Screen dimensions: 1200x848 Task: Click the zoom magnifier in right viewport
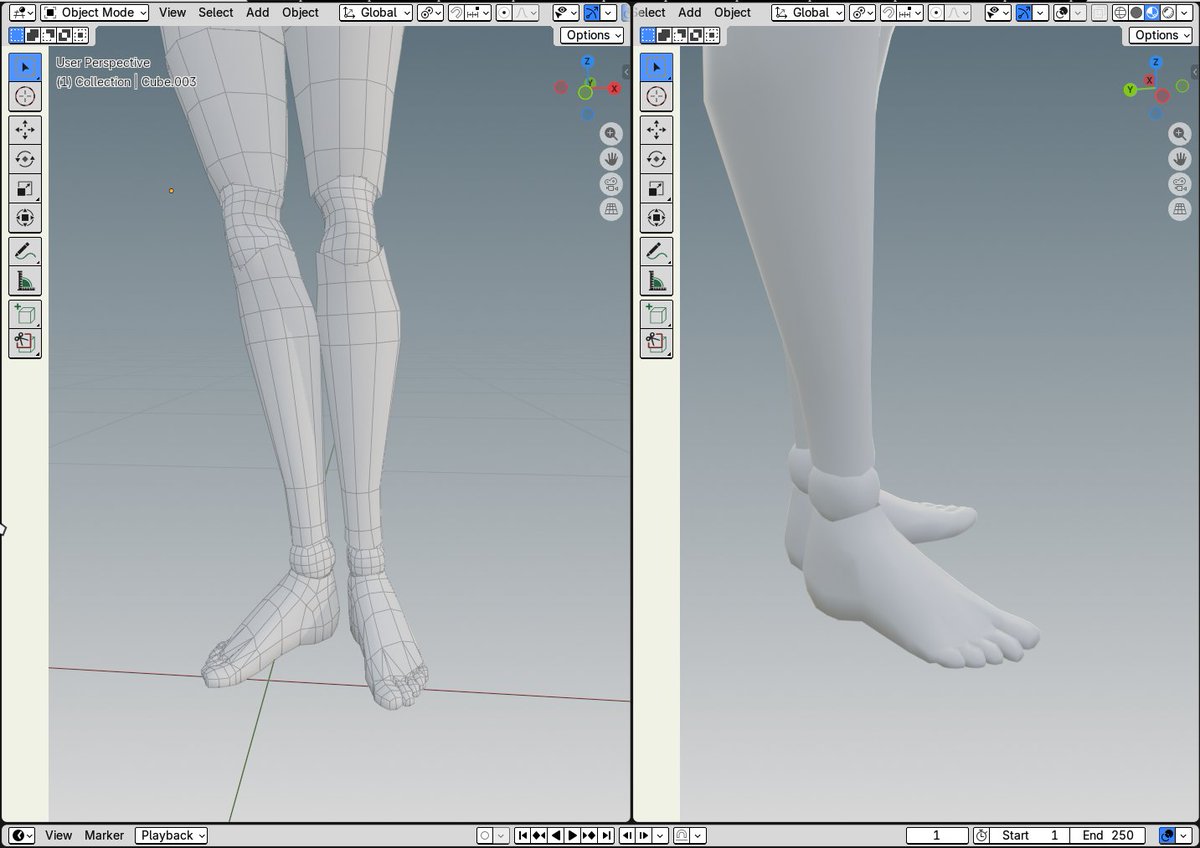pyautogui.click(x=1180, y=134)
